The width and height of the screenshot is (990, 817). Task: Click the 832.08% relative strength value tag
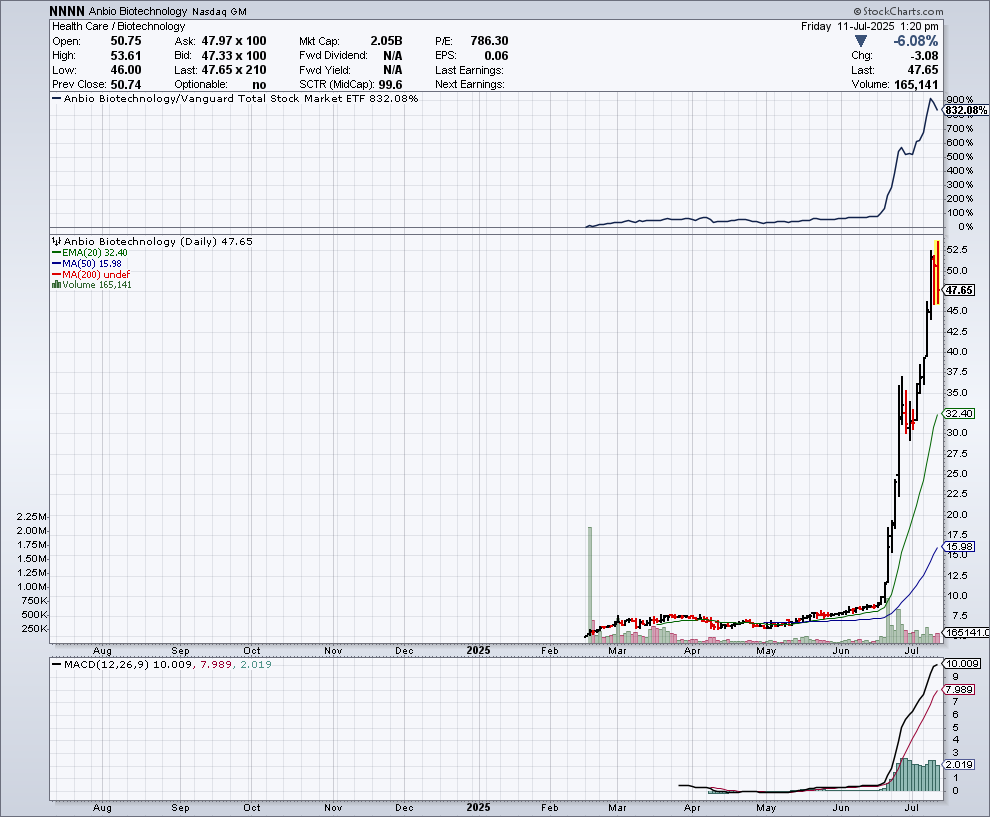click(966, 110)
